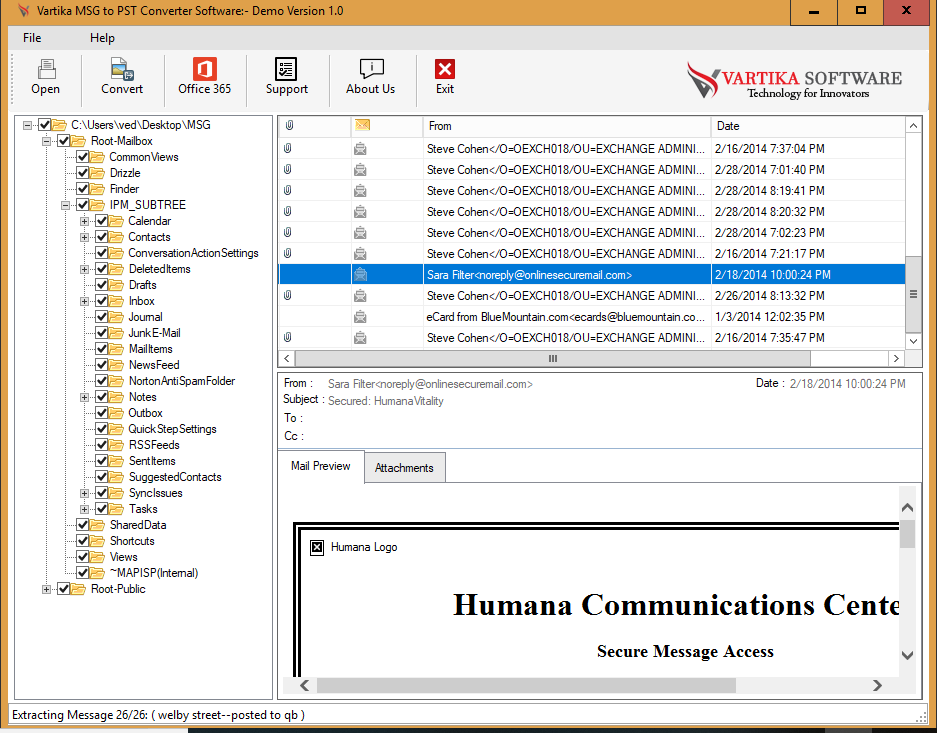Click mail icon of the 2/28/2014 8:20:32 PM row
The width and height of the screenshot is (937, 733).
point(360,212)
